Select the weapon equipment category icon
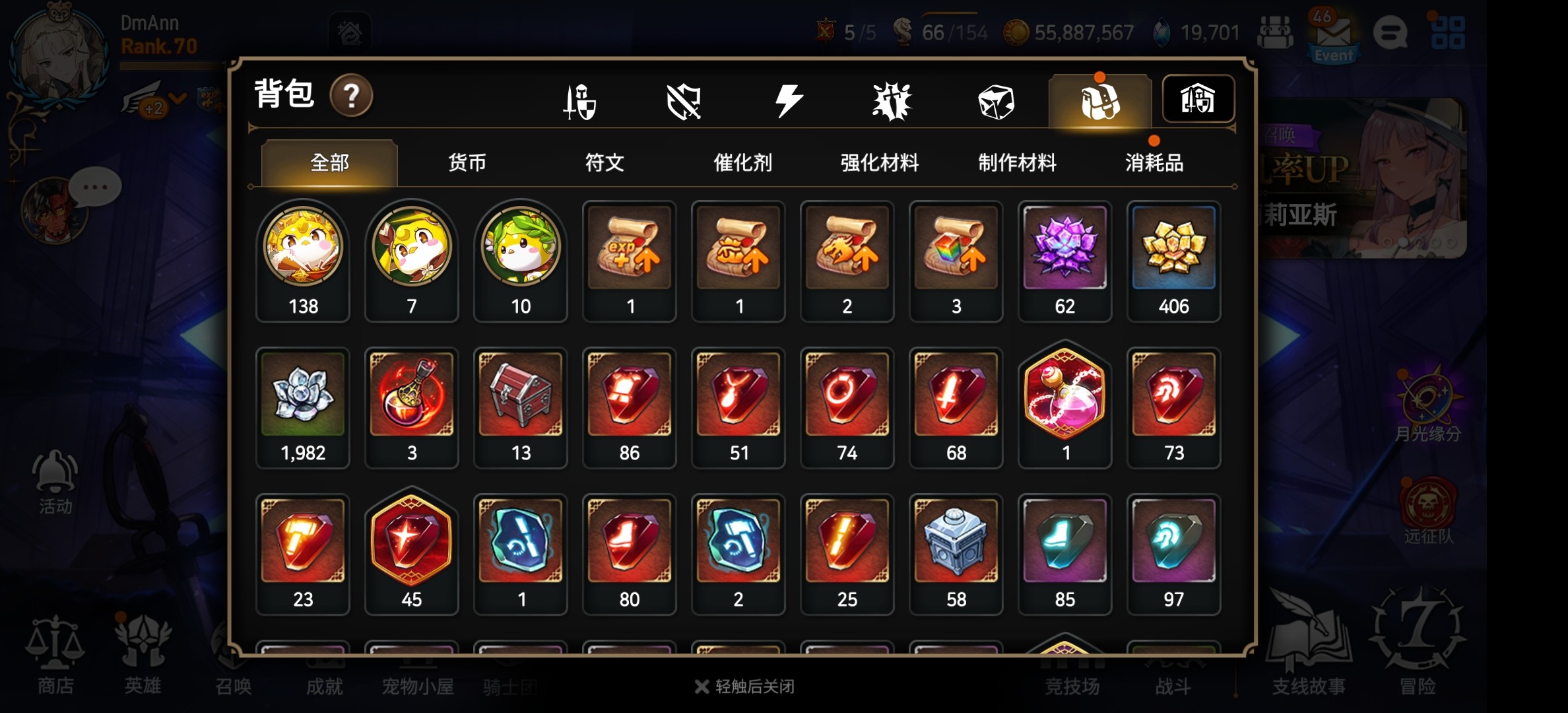This screenshot has height=713, width=1568. coord(579,102)
